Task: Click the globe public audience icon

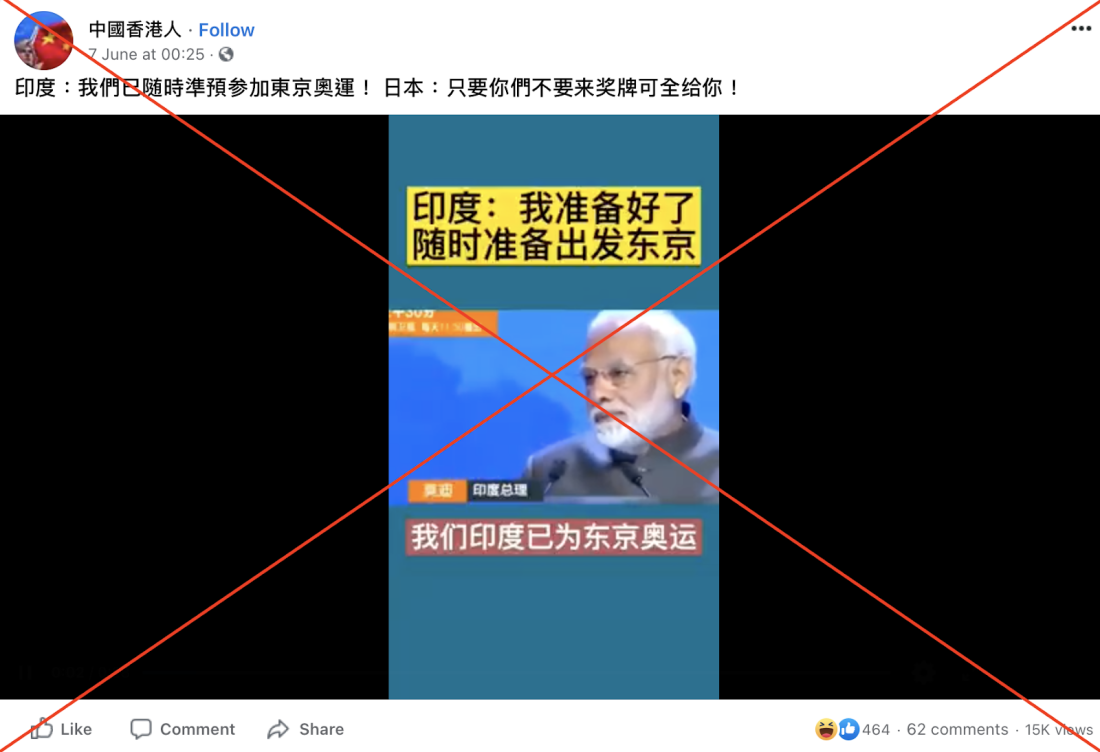Action: [226, 54]
